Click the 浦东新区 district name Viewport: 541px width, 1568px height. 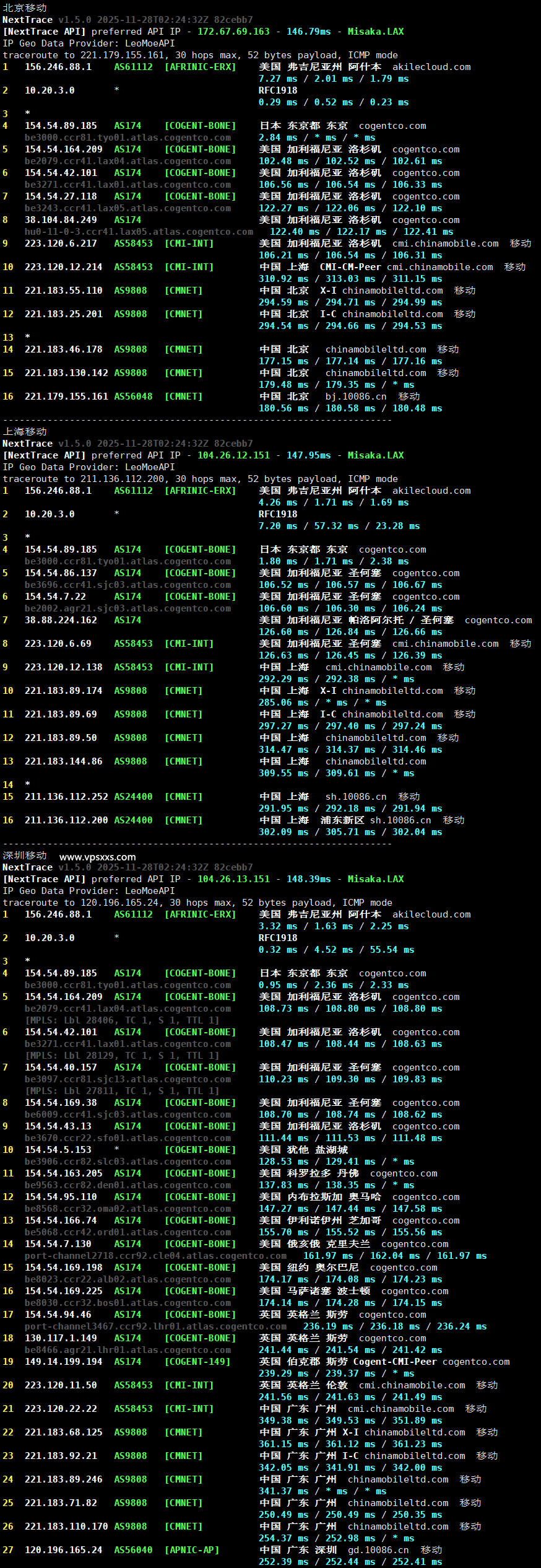342,820
